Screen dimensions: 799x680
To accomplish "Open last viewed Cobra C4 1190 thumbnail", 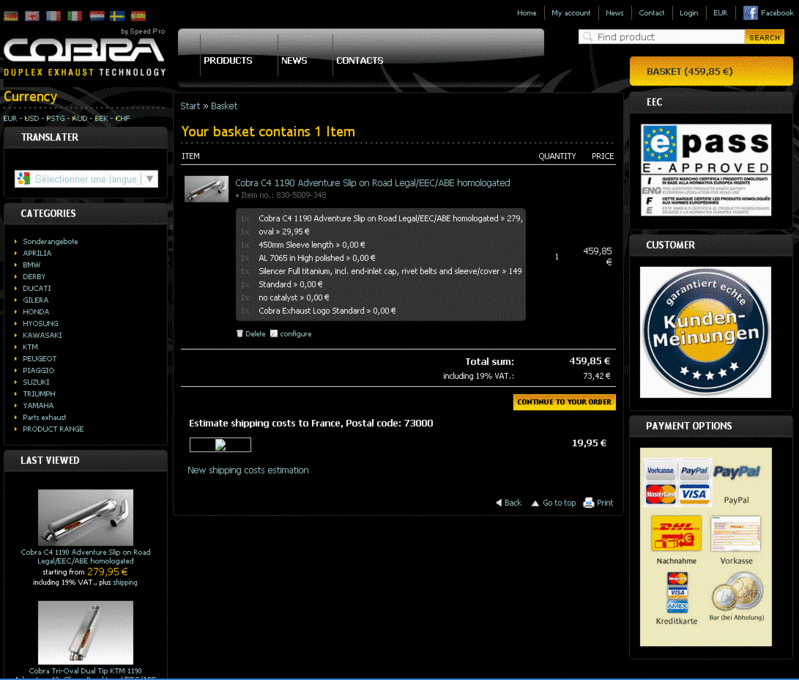I will click(x=86, y=517).
